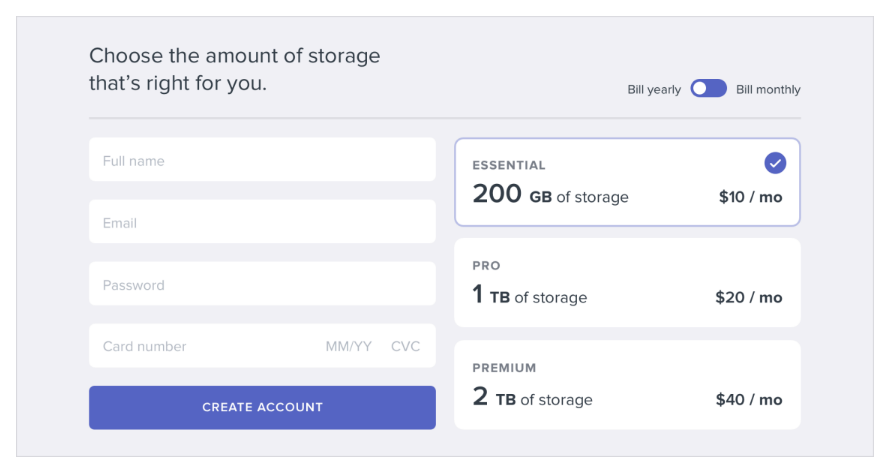The height and width of the screenshot is (475, 895).
Task: Focus the Full name input field
Action: click(x=262, y=160)
